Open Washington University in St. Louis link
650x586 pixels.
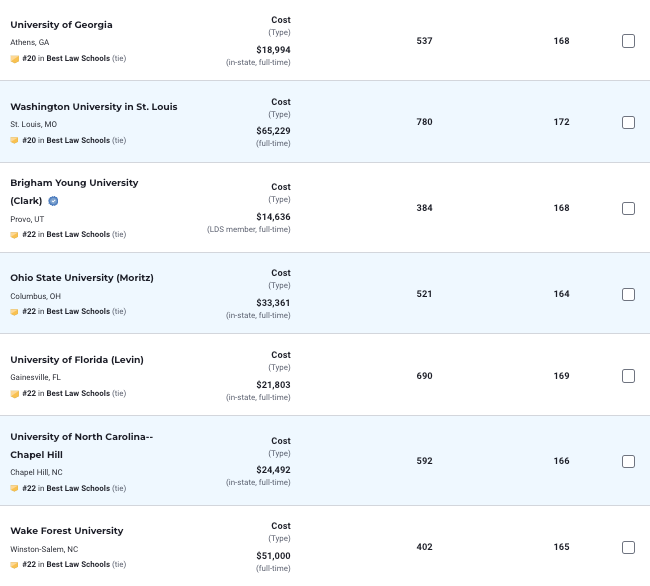[x=93, y=107]
